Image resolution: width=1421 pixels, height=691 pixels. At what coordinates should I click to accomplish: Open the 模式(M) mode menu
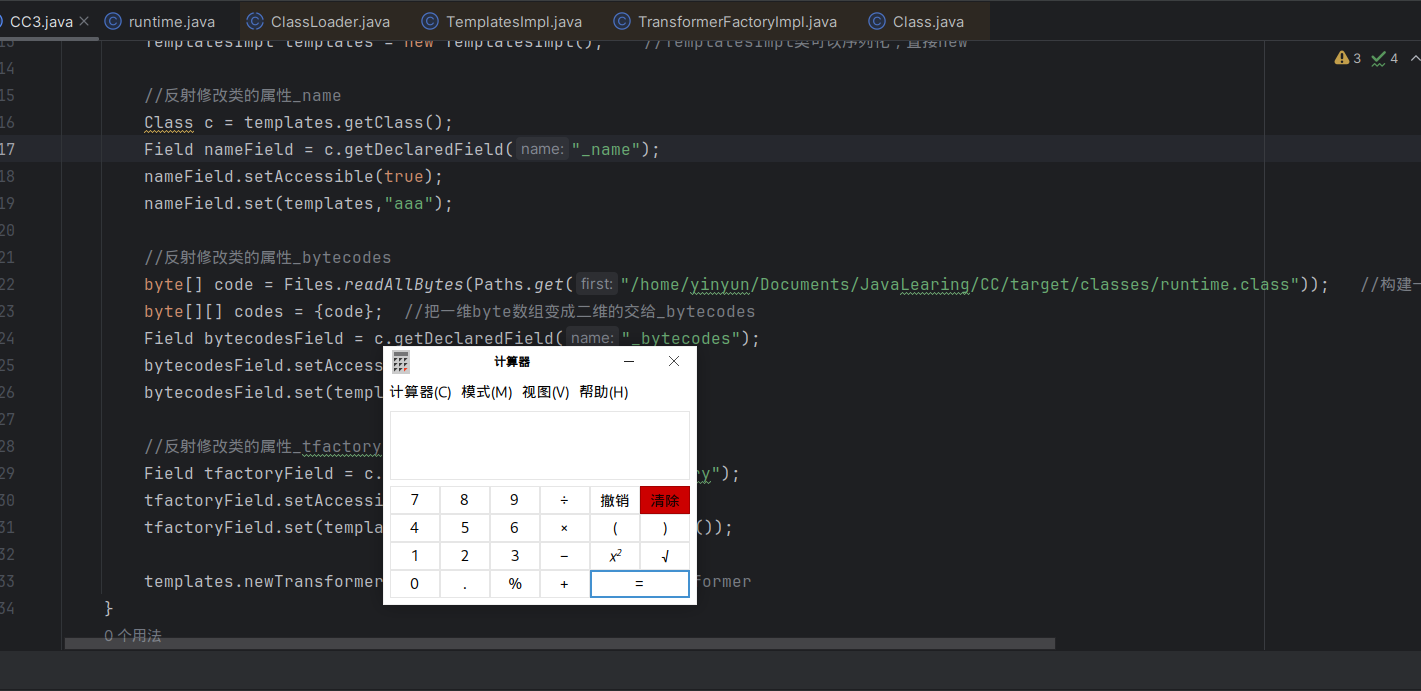[487, 392]
